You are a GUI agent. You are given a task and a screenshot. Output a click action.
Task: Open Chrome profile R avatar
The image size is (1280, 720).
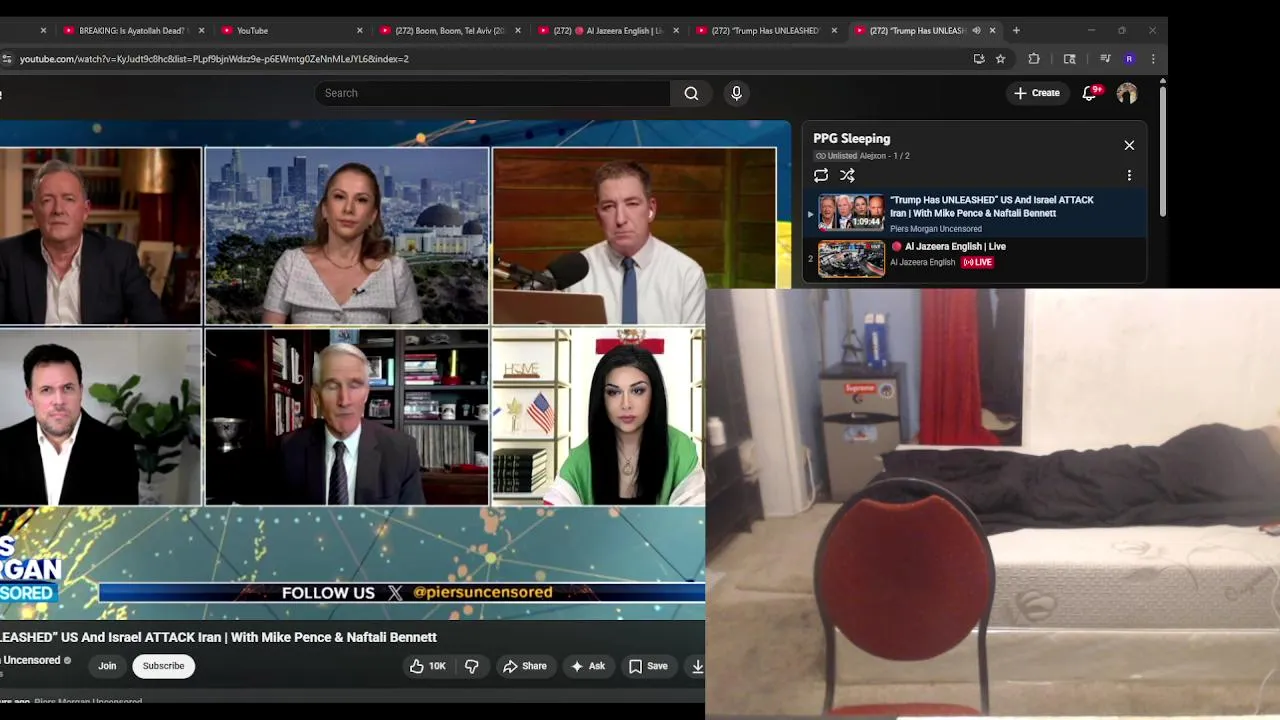click(1129, 59)
